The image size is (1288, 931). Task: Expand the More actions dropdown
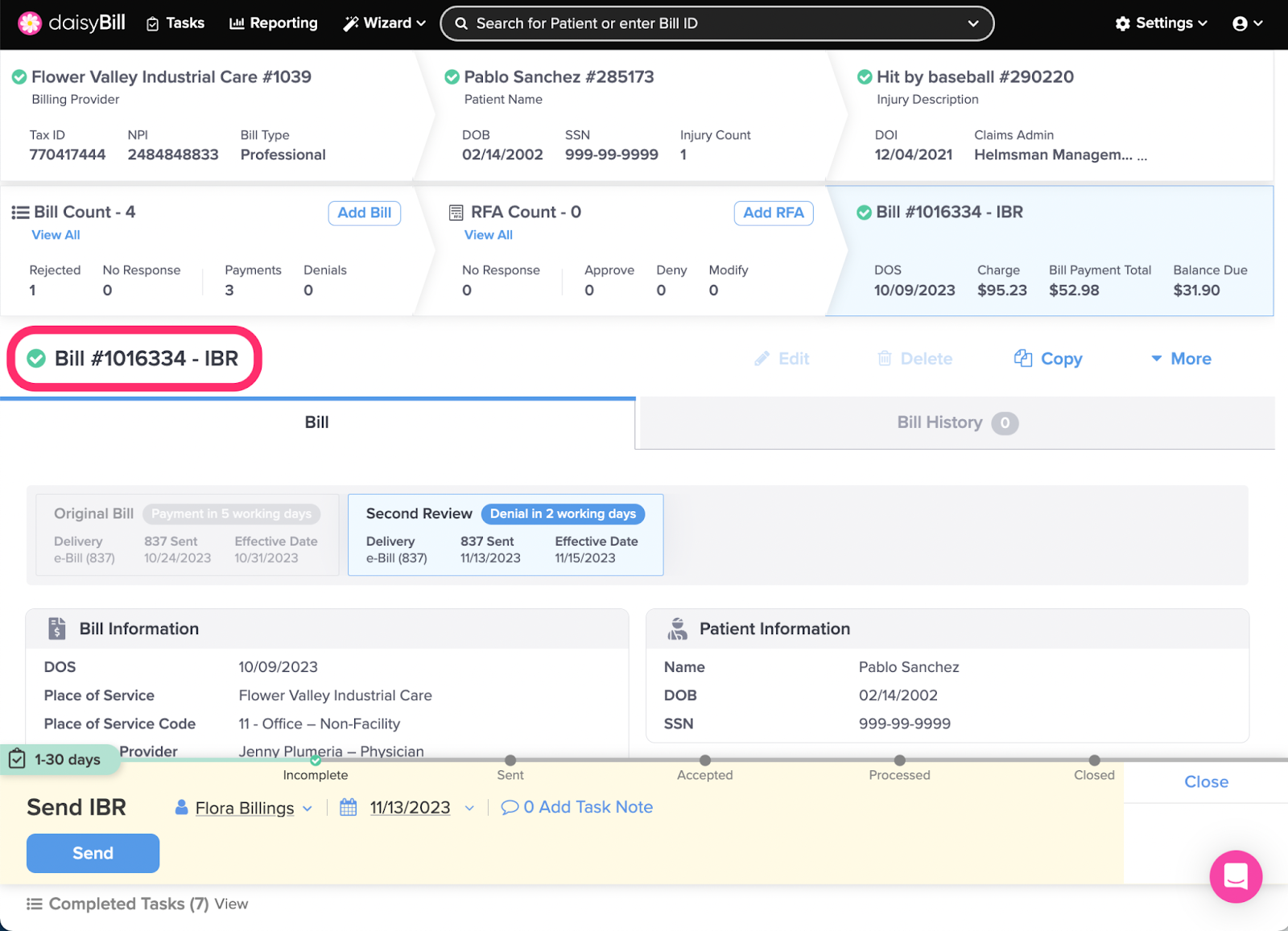[x=1180, y=359]
